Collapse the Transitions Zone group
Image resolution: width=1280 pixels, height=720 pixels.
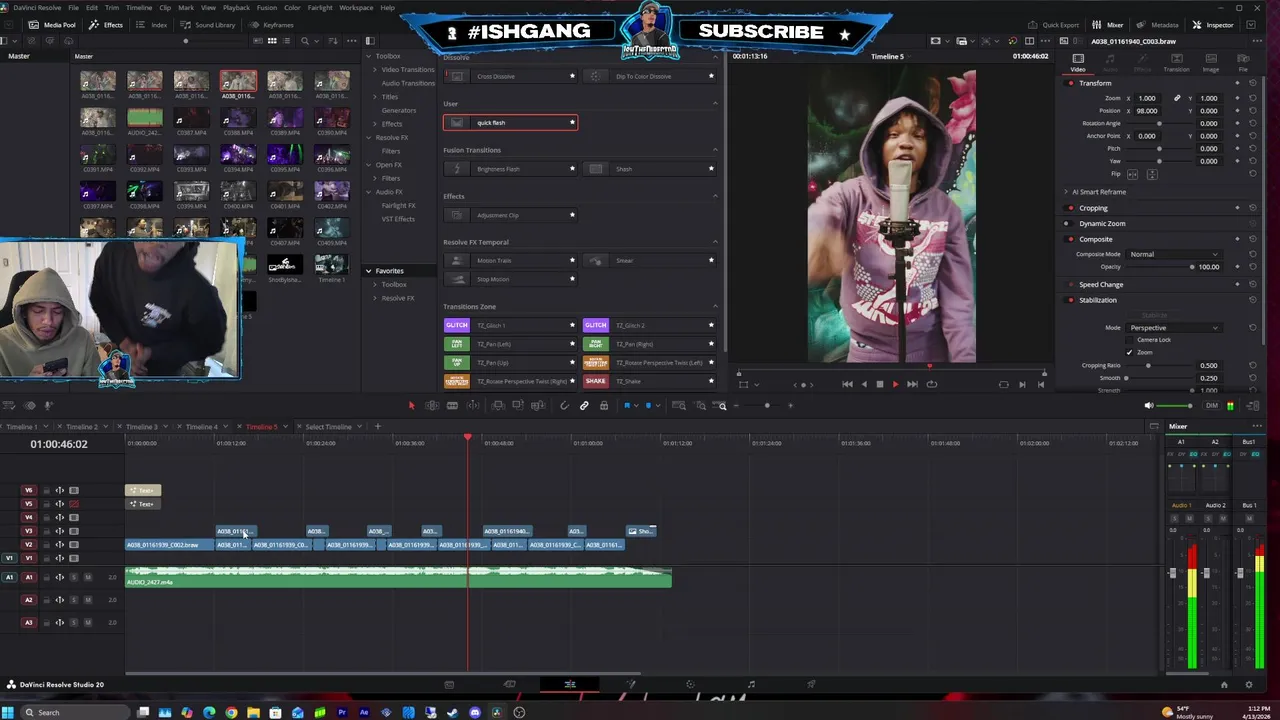[x=715, y=306]
